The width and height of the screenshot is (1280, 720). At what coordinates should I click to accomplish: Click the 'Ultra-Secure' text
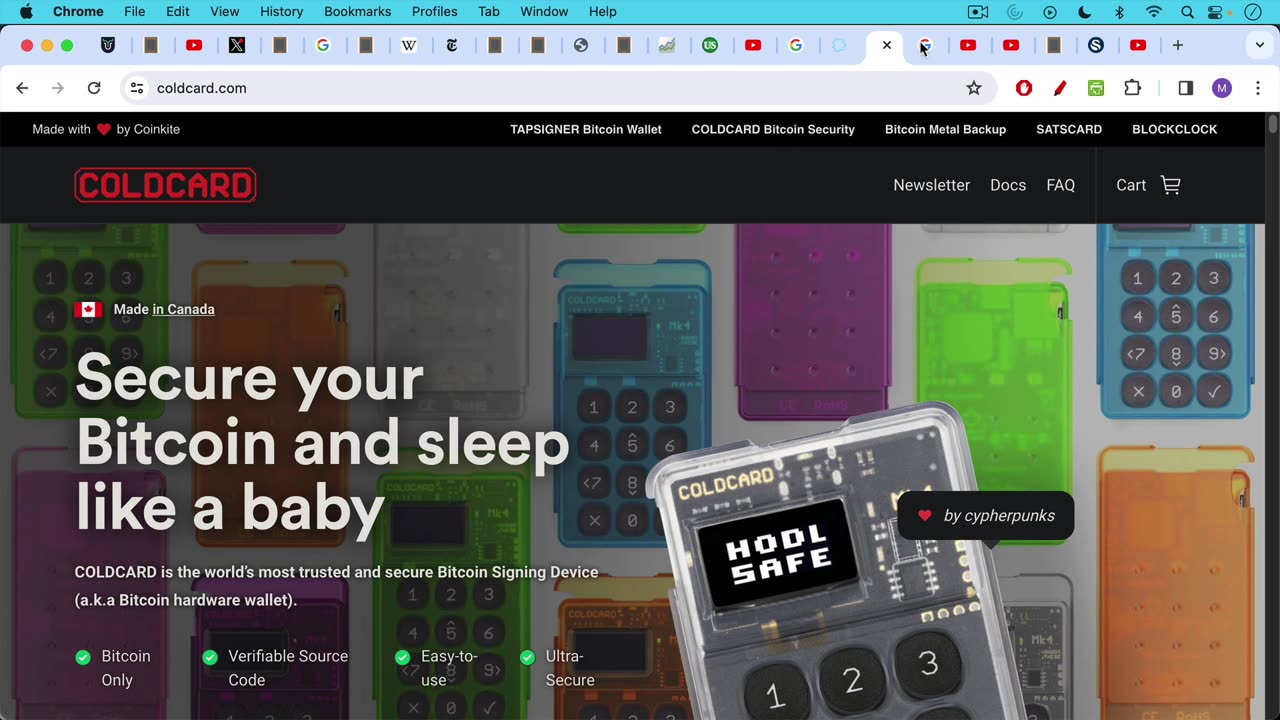pos(570,668)
